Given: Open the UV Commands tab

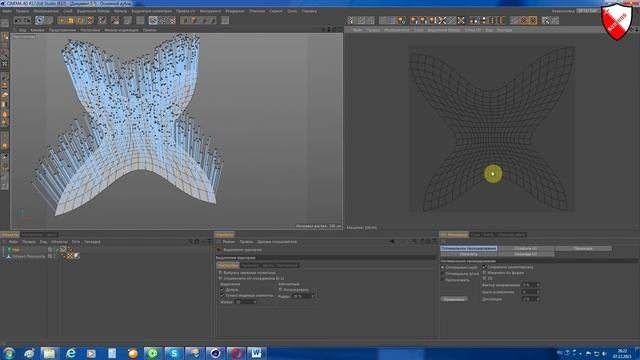Looking at the screenshot, I should (x=526, y=254).
